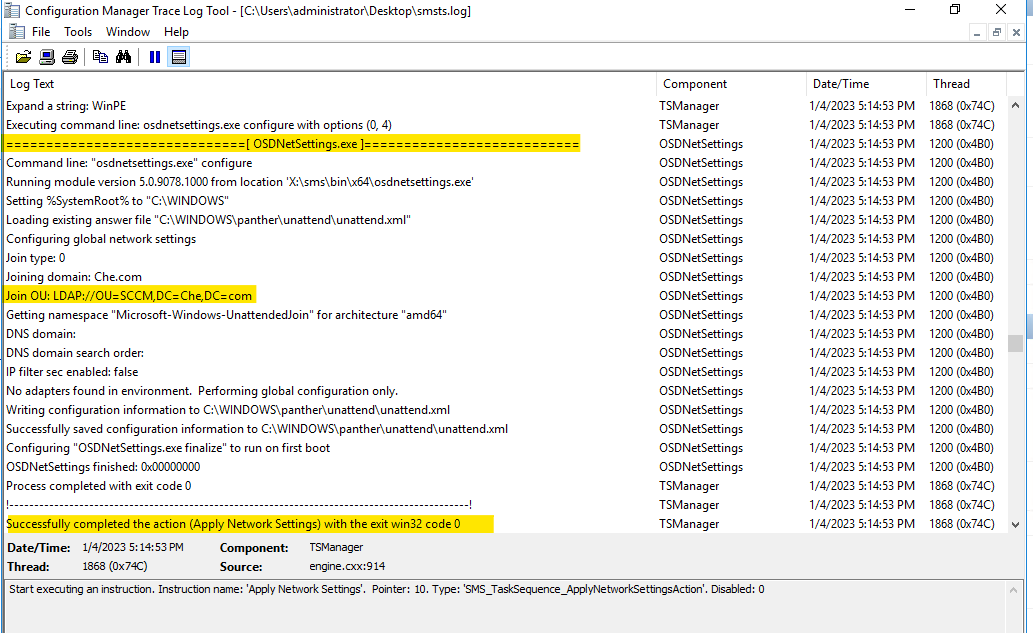Select the 'Process completed with exit code 0' row

coord(505,486)
